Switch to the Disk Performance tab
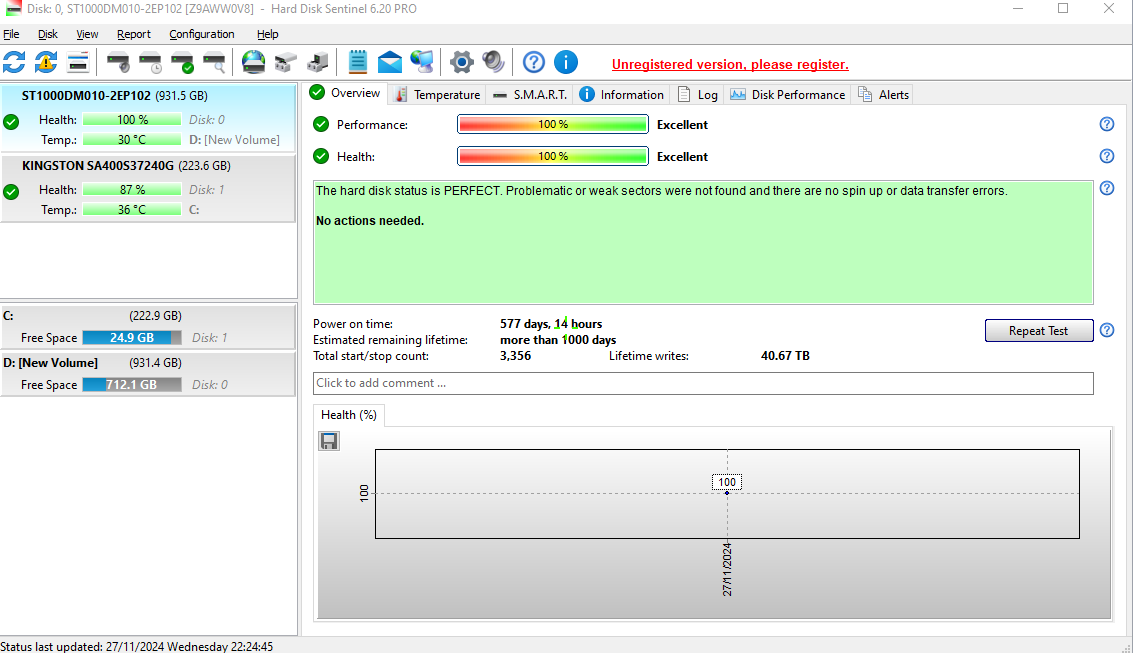The width and height of the screenshot is (1133, 653). [788, 95]
